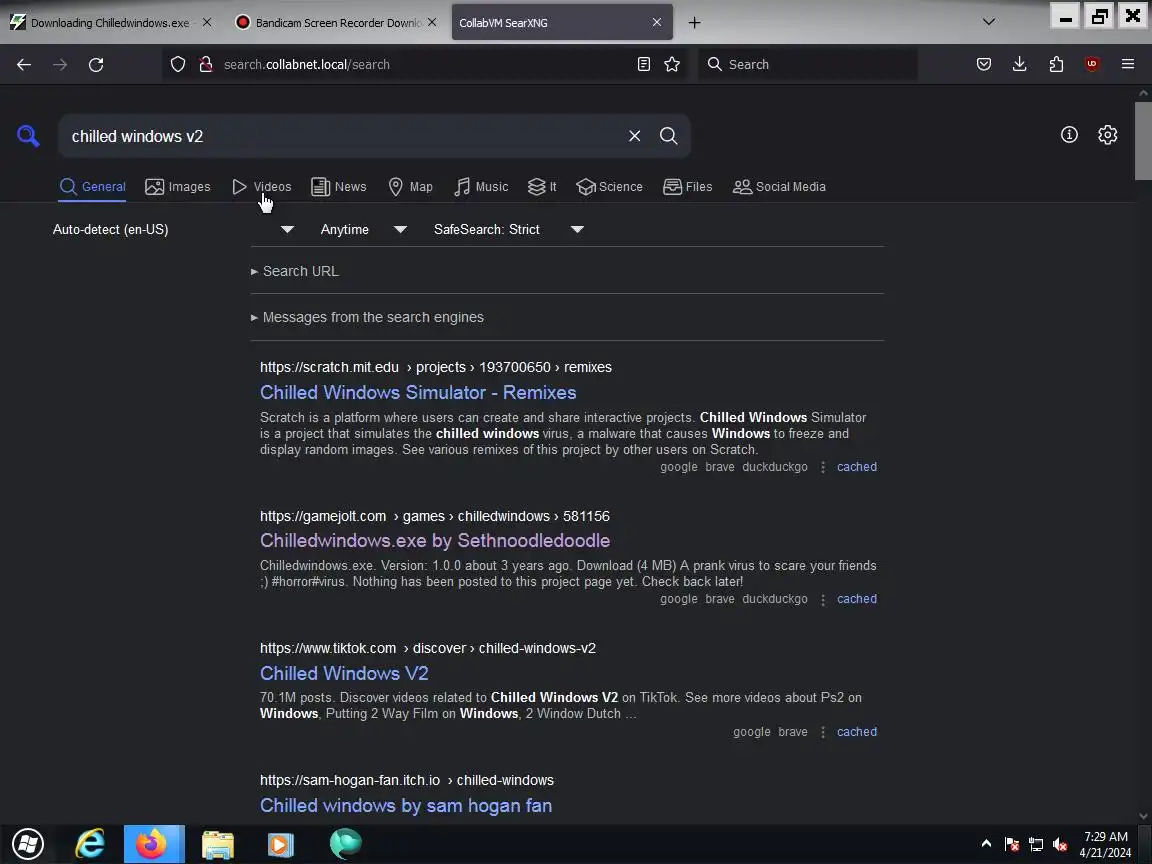Open the Anytime time range dropdown
Screen dimensions: 1152x864
pyautogui.click(x=364, y=229)
